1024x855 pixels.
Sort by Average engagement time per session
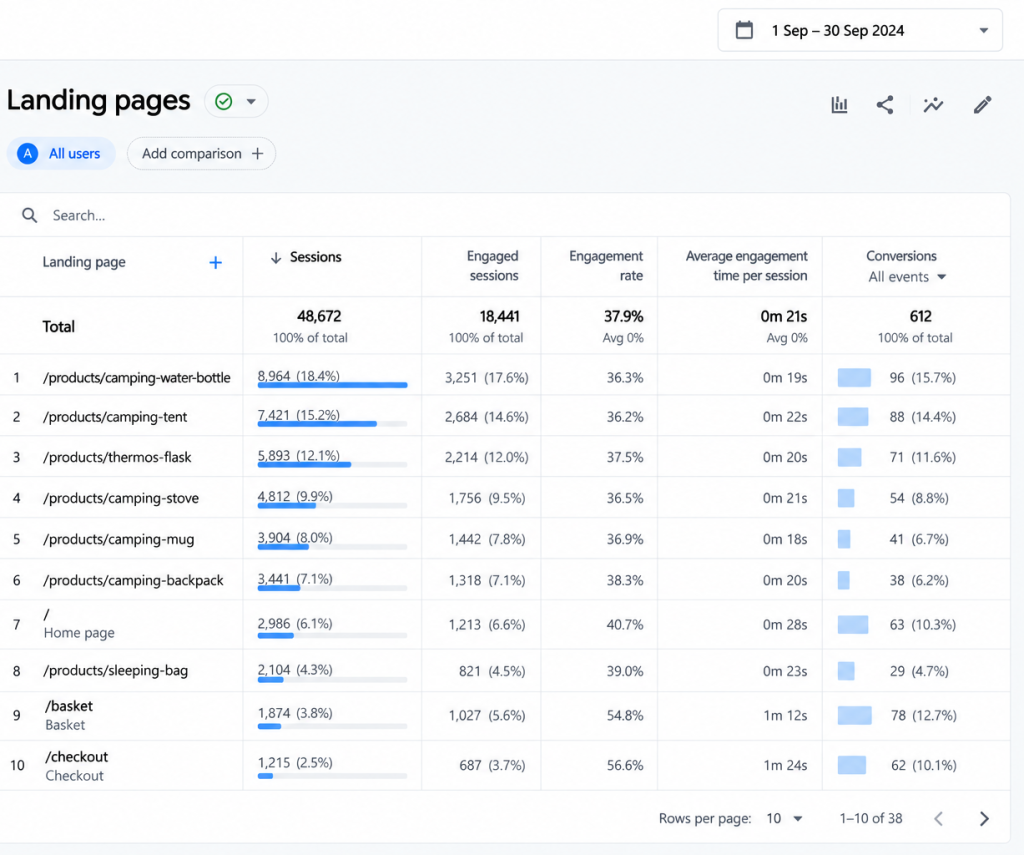point(746,265)
